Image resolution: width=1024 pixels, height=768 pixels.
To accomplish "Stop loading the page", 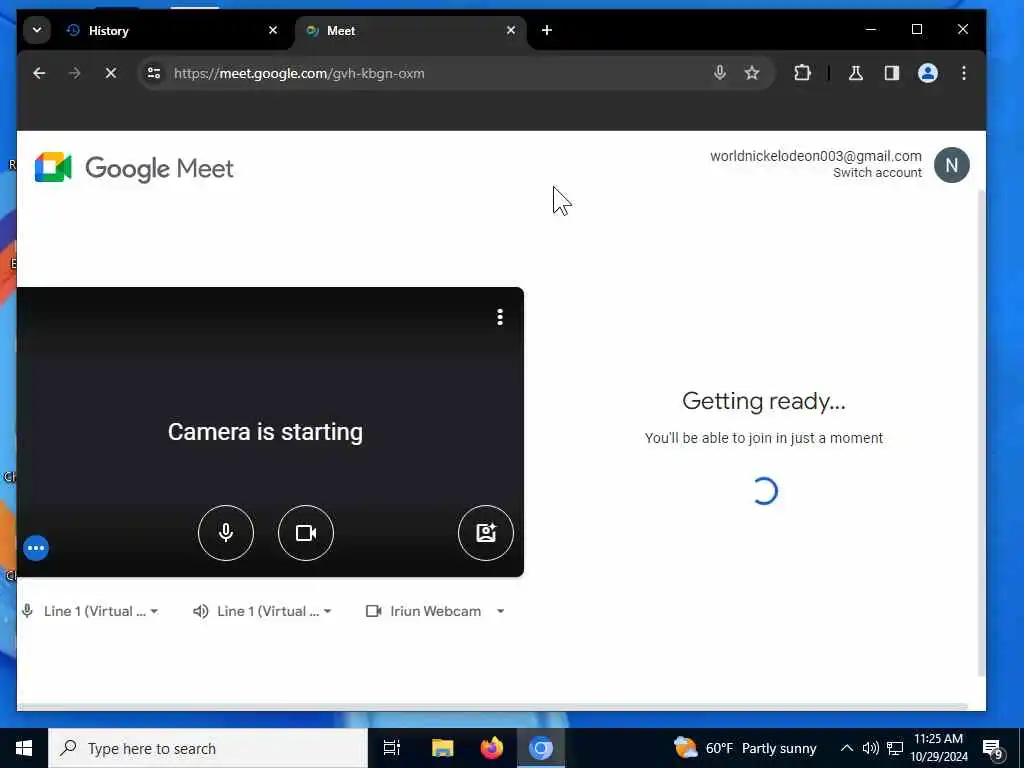I will [110, 73].
